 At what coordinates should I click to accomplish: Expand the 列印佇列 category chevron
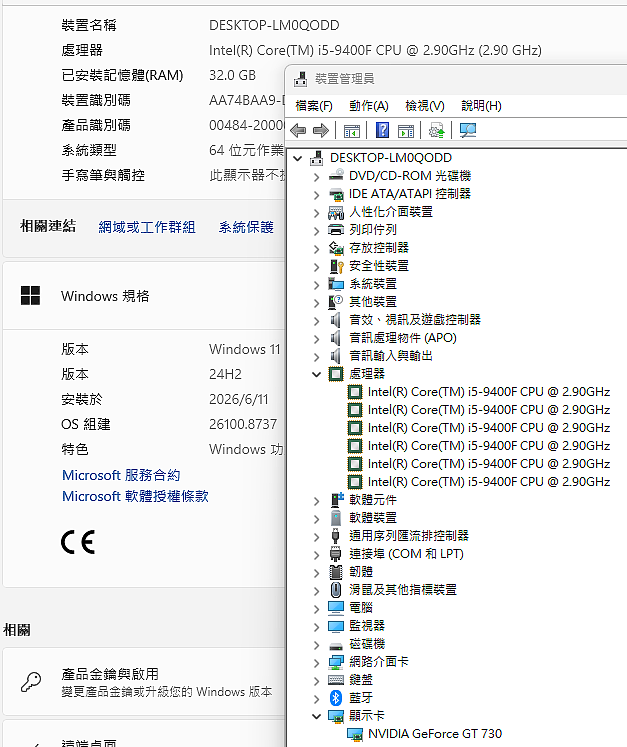[x=316, y=231]
